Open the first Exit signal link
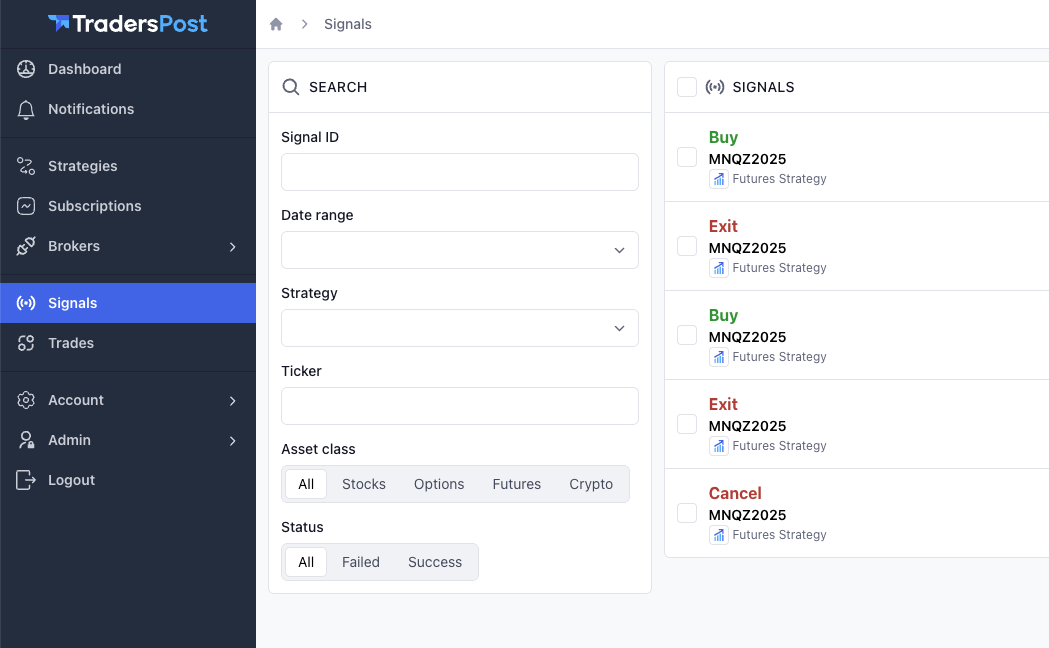This screenshot has width=1049, height=648. 723,226
